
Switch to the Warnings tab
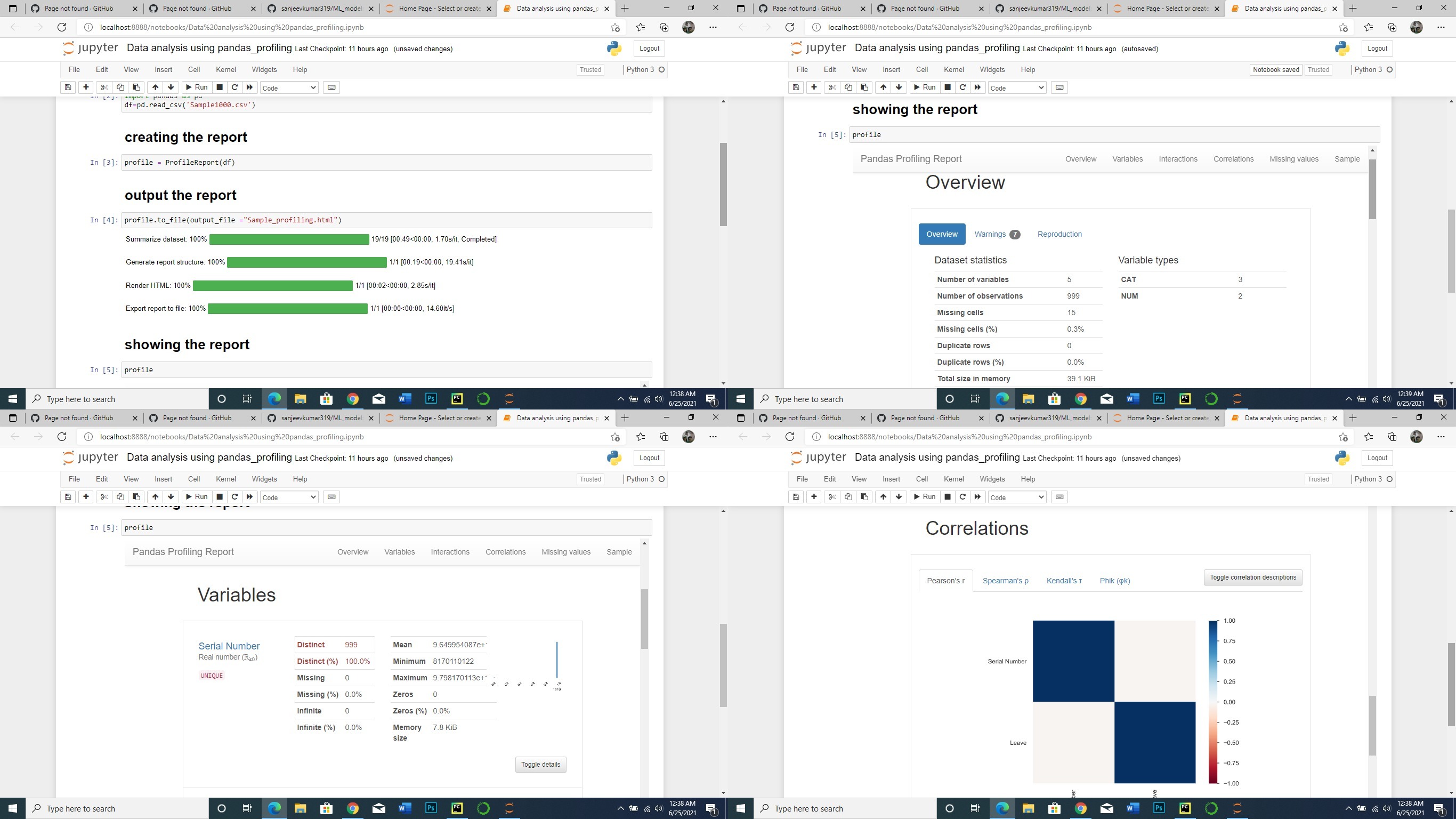tap(990, 234)
